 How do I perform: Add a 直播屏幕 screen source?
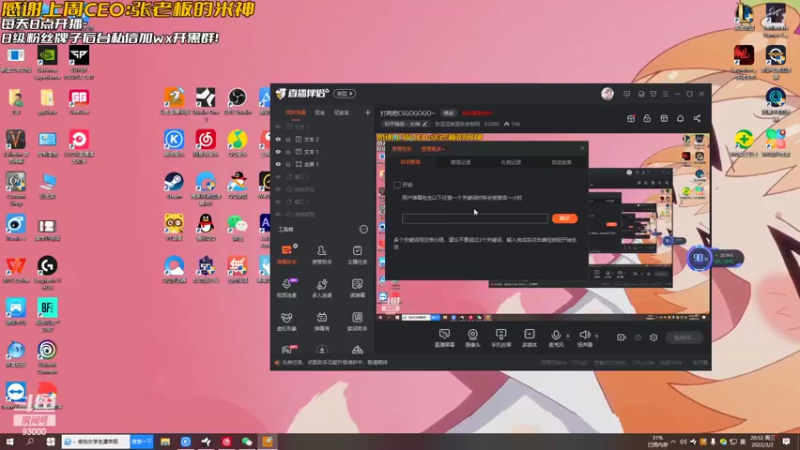(444, 338)
